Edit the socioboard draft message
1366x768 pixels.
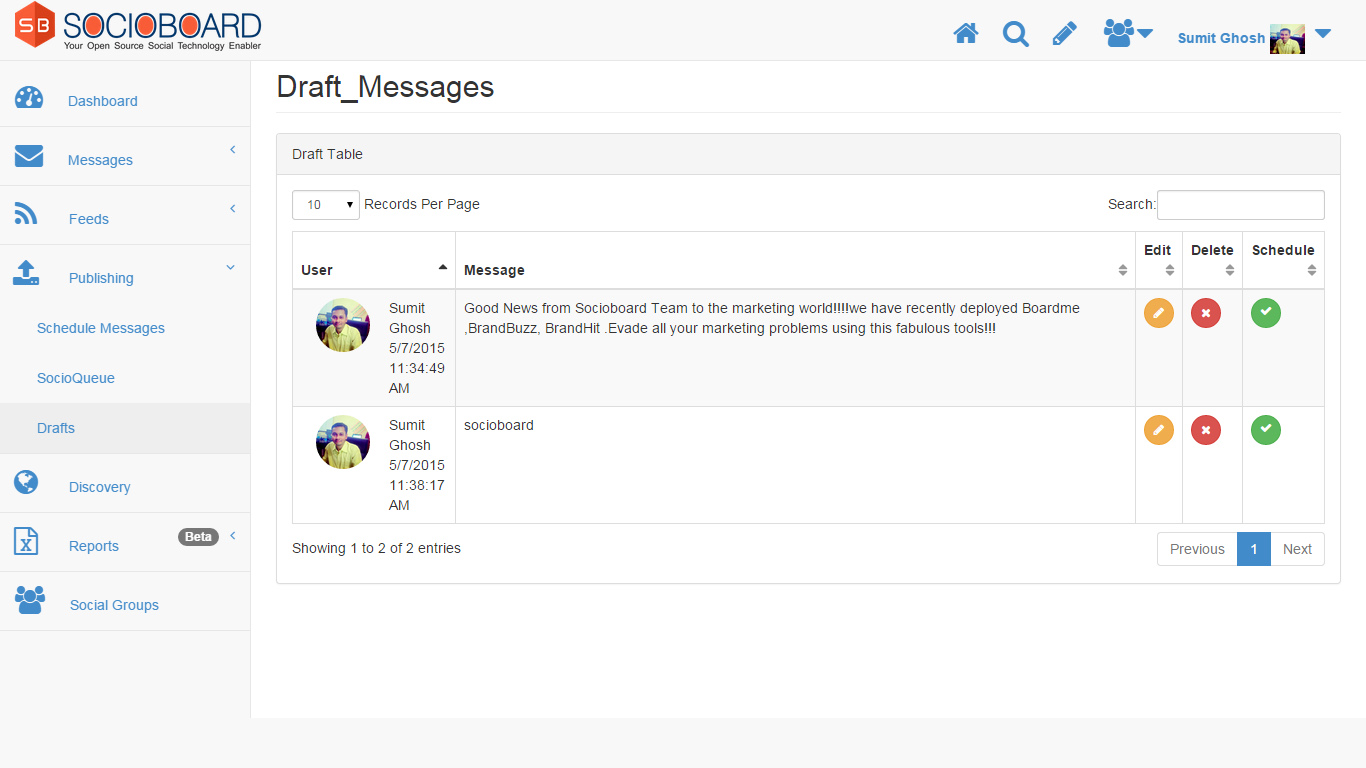click(1159, 430)
